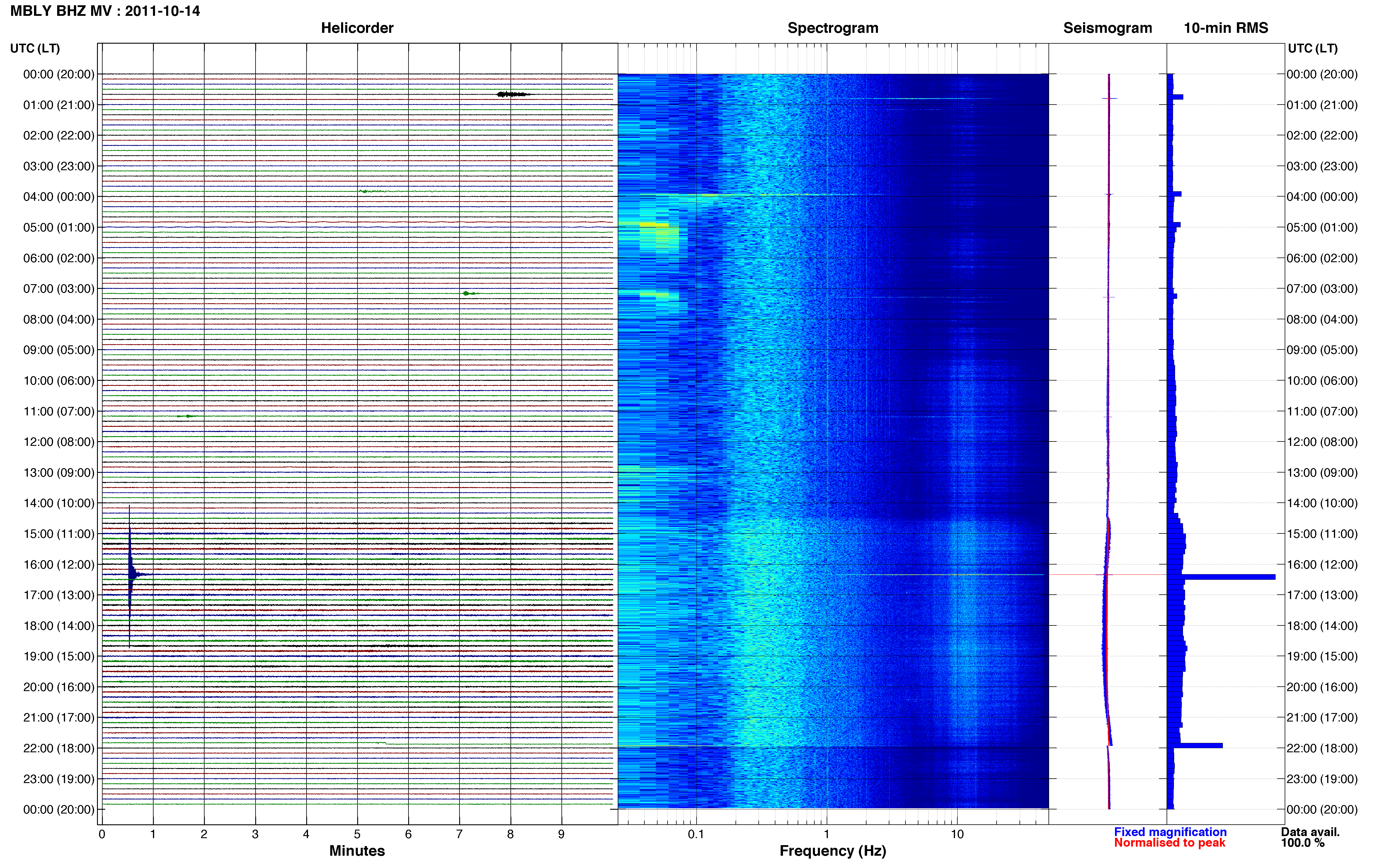Screen dimensions: 1389x868
Task: Select the left-axis label "20:00 (16:00)"
Action: coord(59,687)
